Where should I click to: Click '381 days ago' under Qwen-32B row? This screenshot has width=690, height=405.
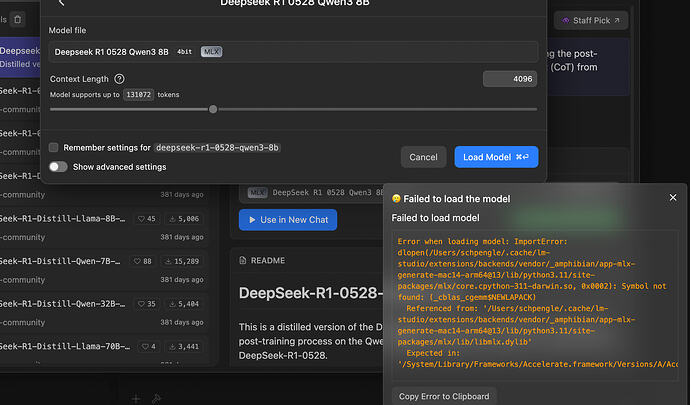click(182, 322)
